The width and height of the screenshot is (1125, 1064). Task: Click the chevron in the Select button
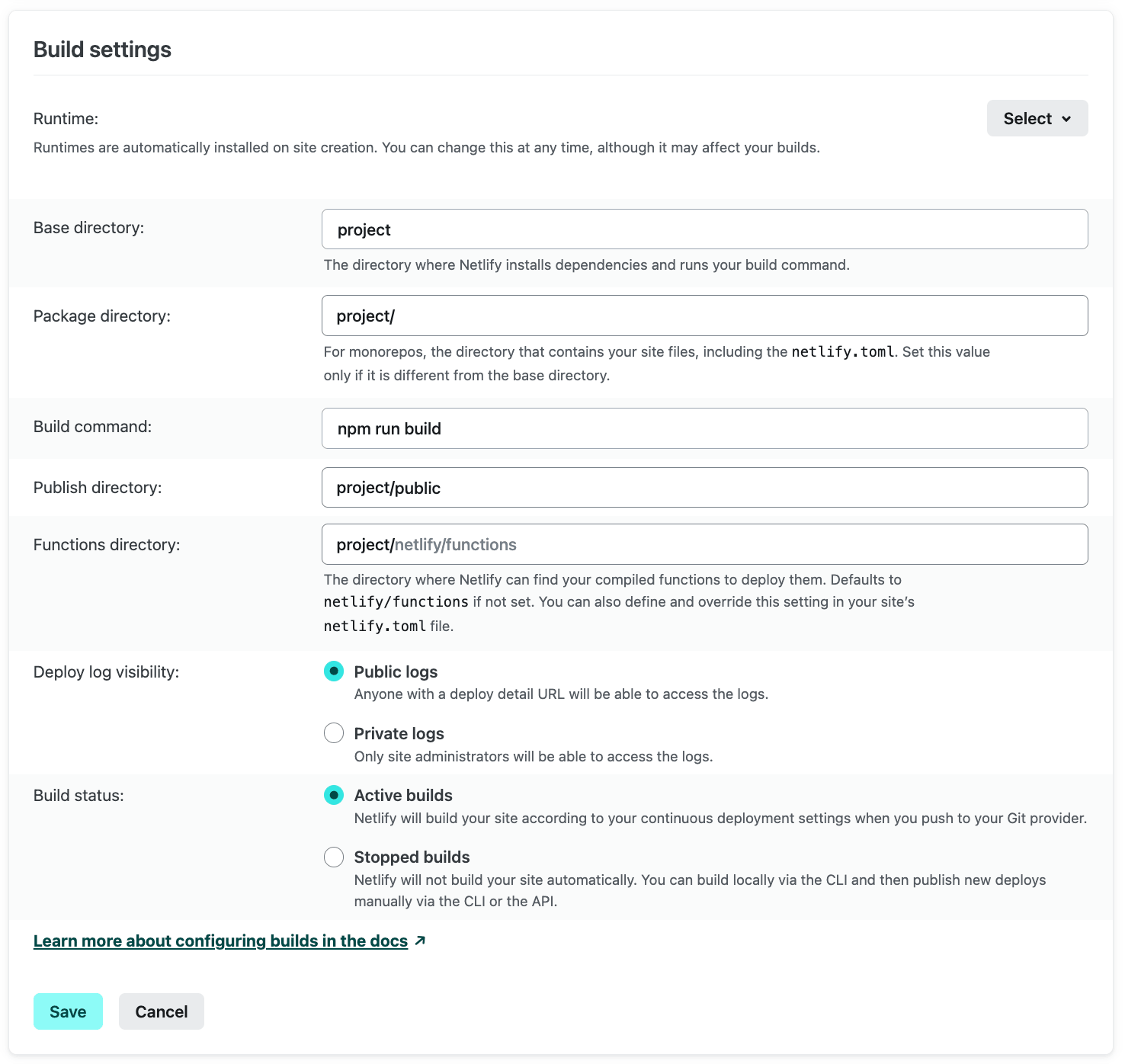point(1066,119)
